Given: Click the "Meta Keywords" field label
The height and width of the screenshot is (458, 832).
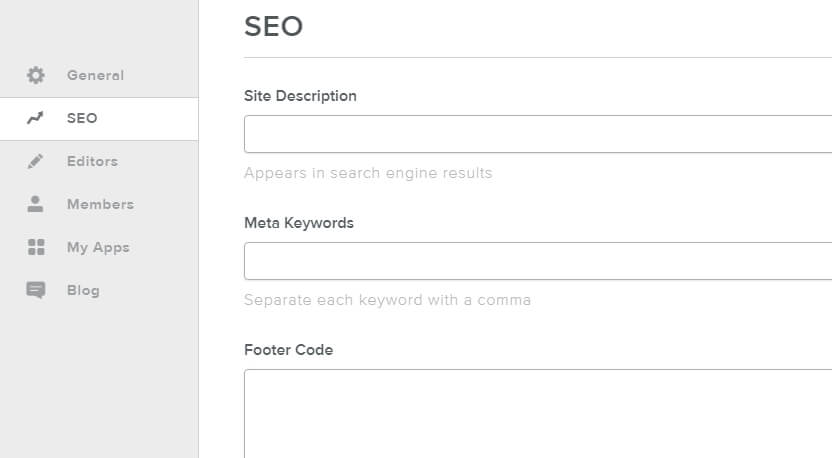Looking at the screenshot, I should 299,223.
